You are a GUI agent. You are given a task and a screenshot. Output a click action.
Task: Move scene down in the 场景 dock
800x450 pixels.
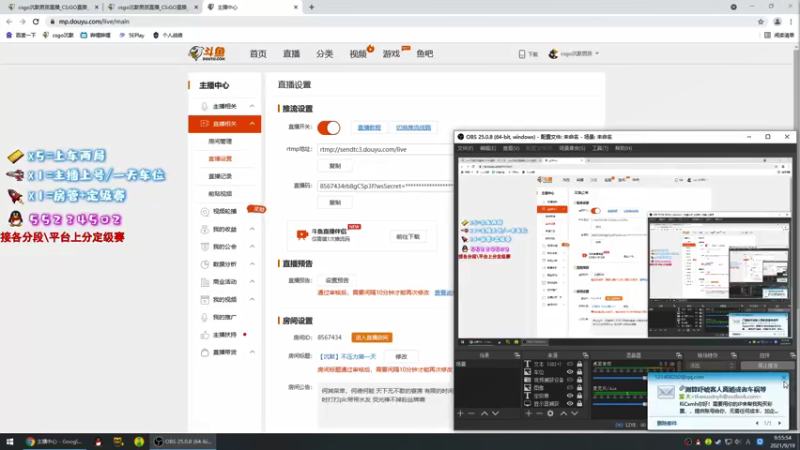coord(495,413)
